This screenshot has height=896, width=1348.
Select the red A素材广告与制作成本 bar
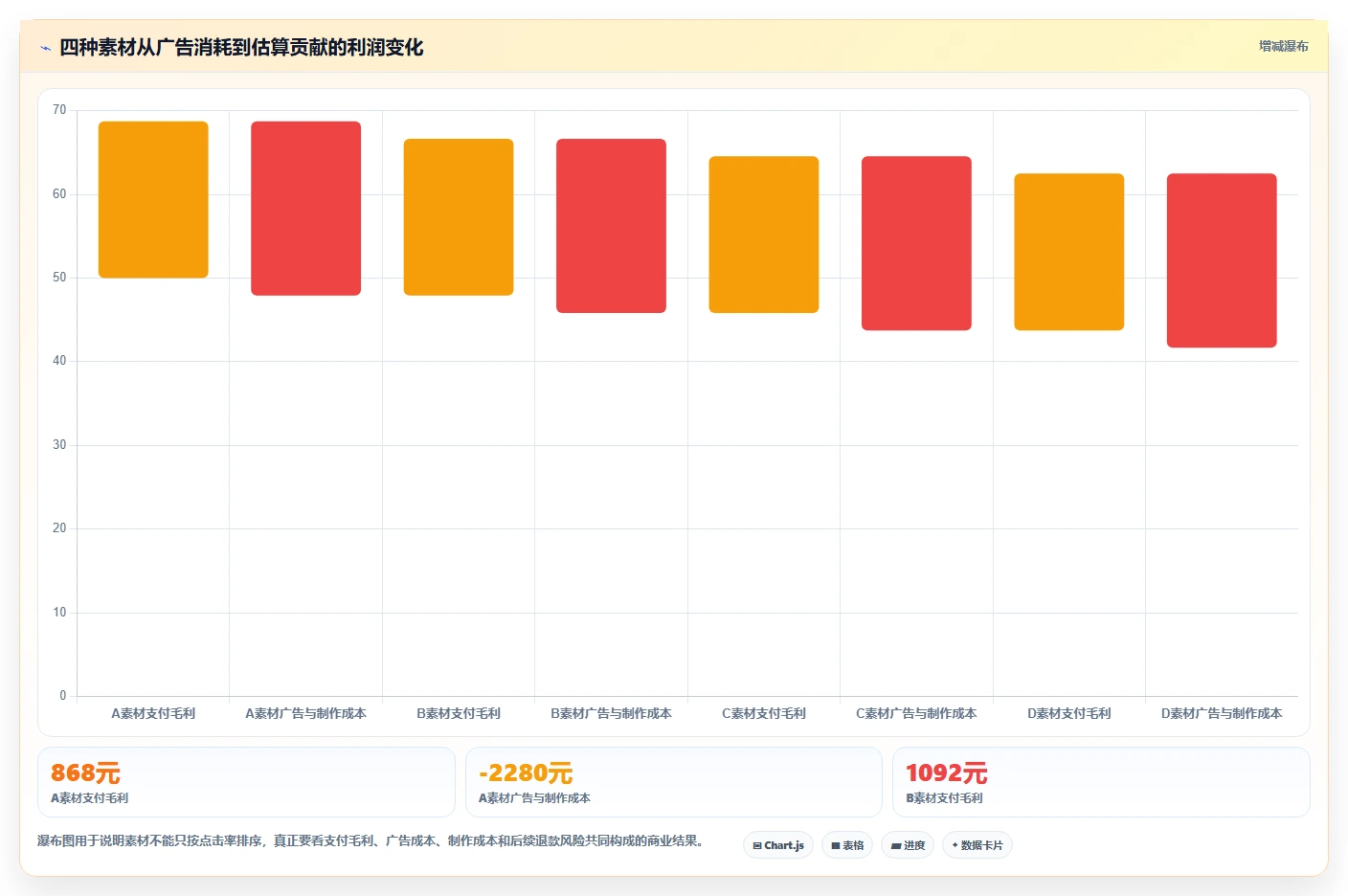pyautogui.click(x=305, y=209)
